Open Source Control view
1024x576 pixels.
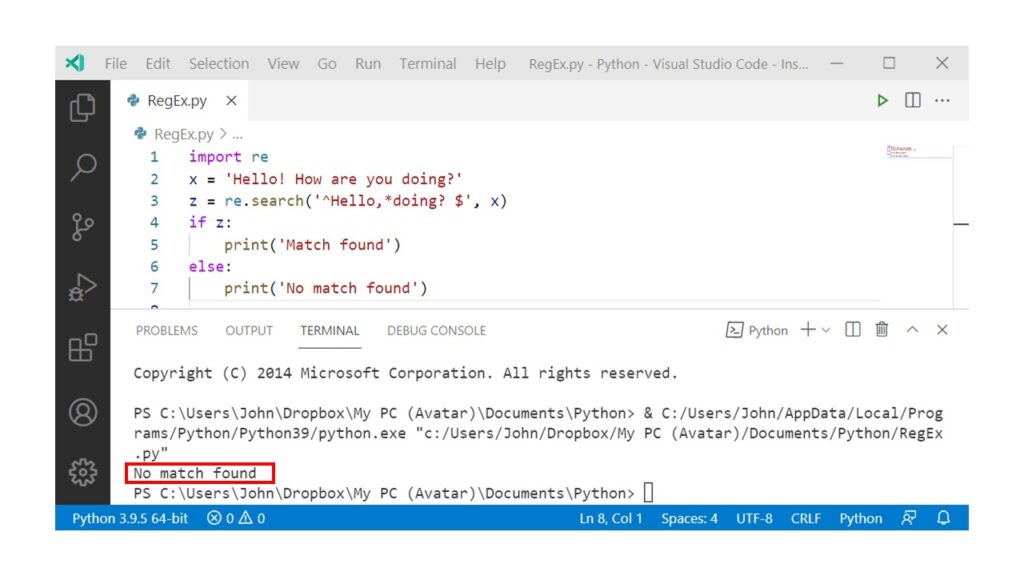pos(83,226)
